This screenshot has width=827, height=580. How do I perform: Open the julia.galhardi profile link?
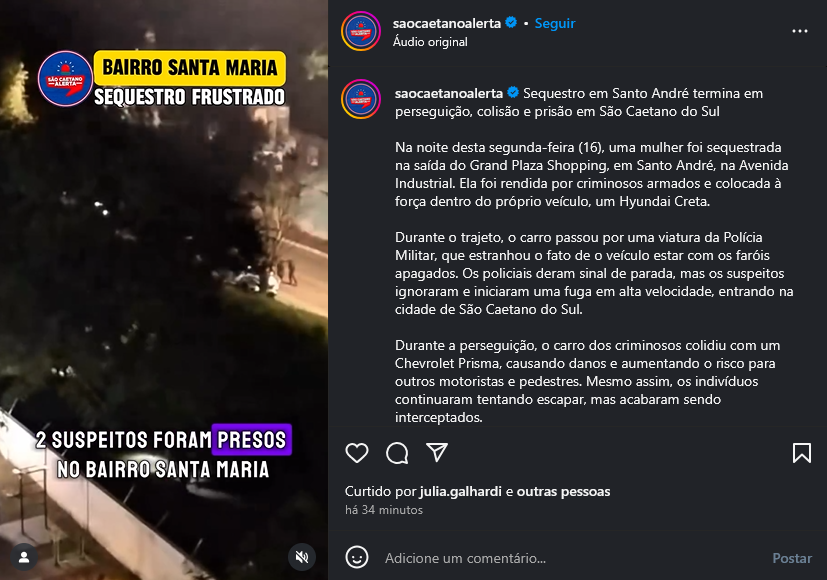tap(460, 491)
